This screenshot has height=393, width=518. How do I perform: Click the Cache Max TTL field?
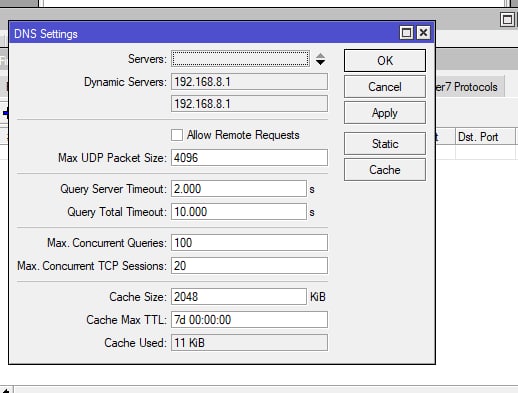tap(249, 320)
